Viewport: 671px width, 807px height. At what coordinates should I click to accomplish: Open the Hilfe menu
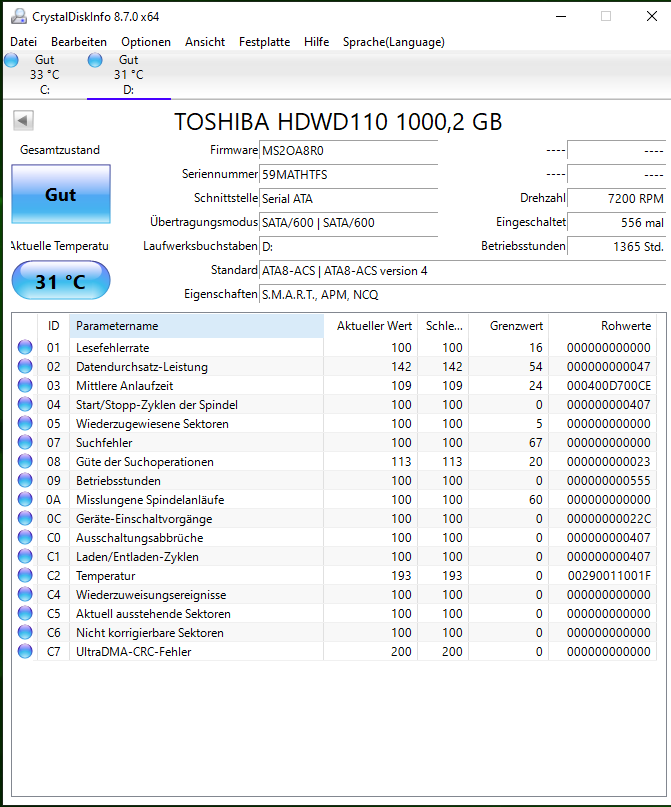click(316, 42)
